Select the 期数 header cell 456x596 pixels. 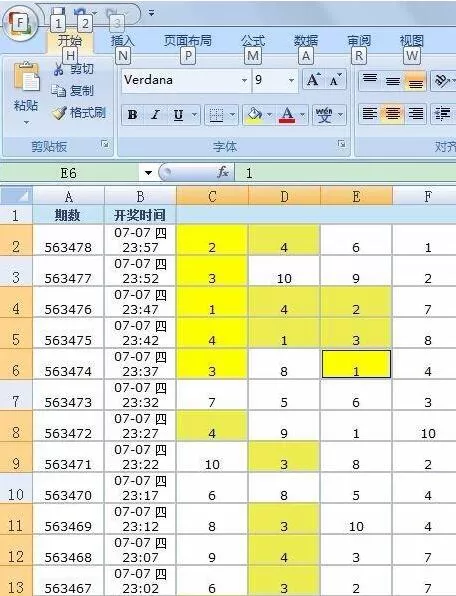coord(68,215)
